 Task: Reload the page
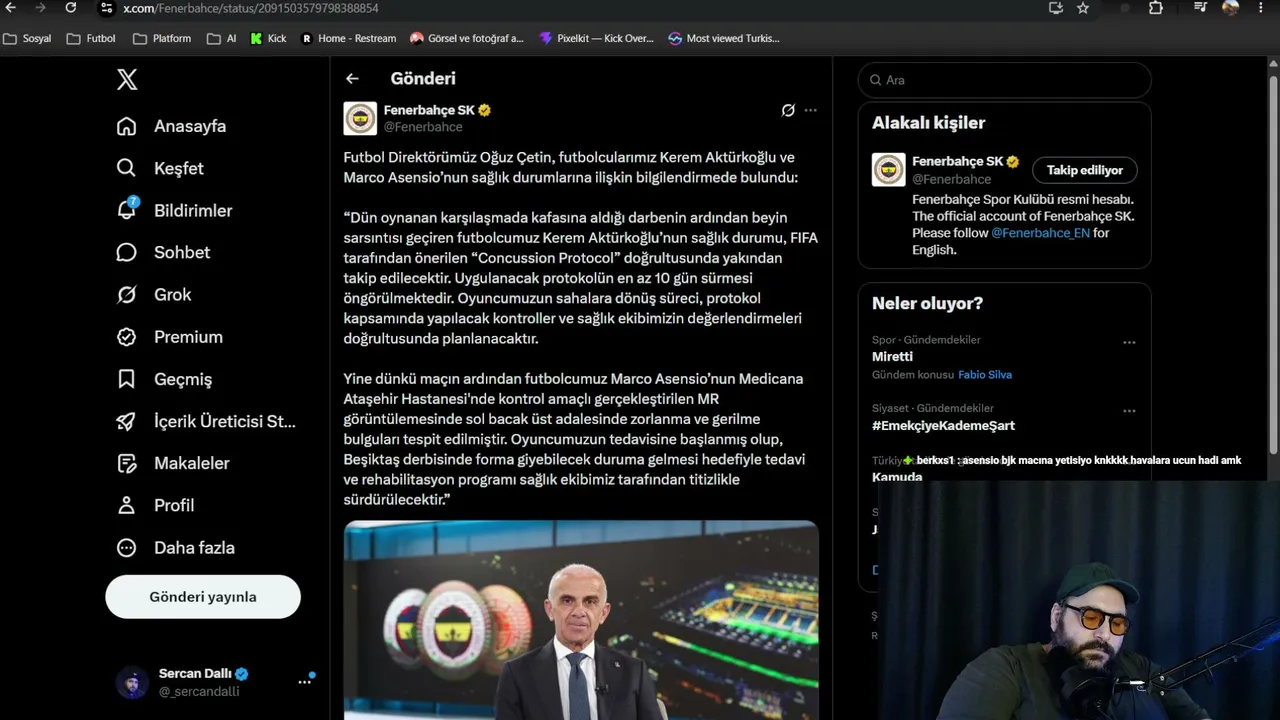(70, 8)
